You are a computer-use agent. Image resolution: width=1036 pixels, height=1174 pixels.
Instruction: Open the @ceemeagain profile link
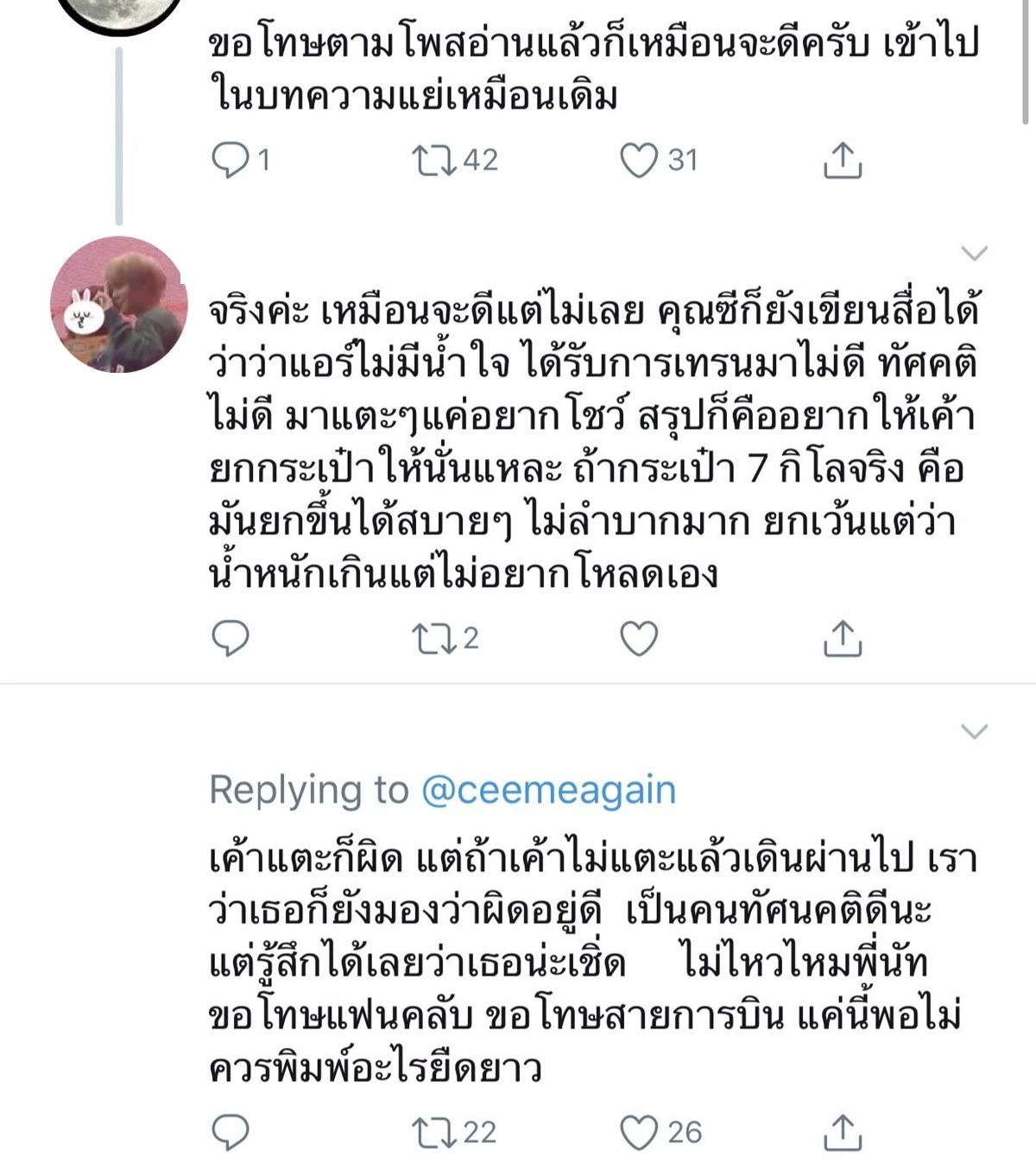pos(546,788)
